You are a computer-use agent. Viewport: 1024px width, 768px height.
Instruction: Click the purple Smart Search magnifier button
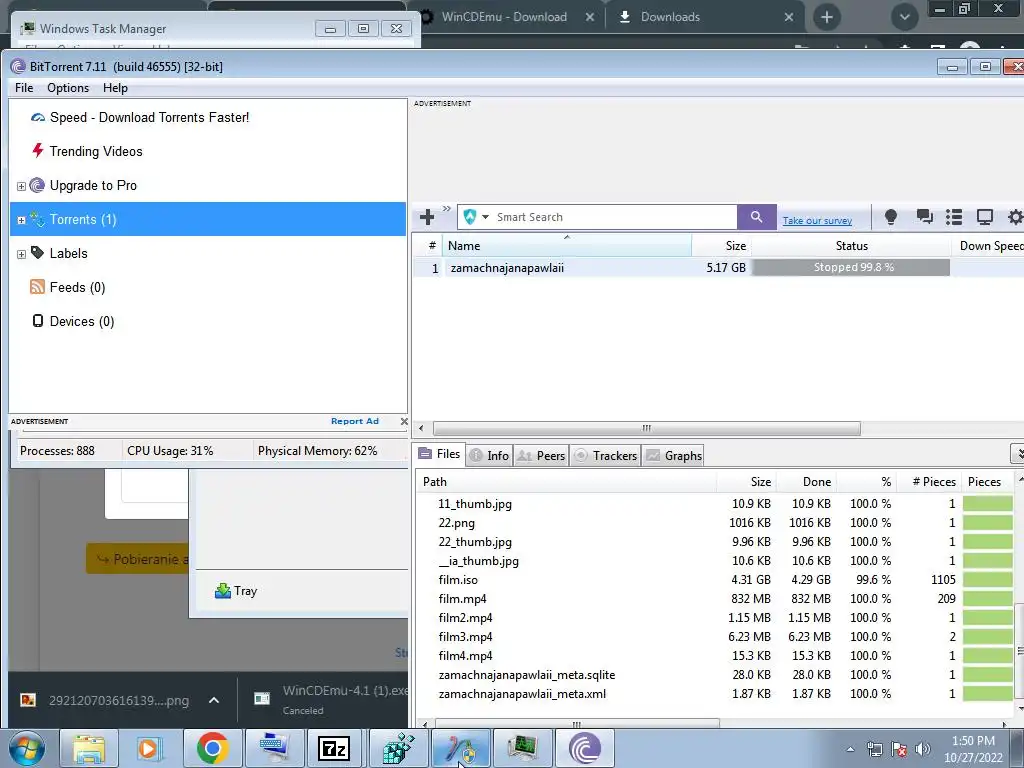tap(756, 217)
